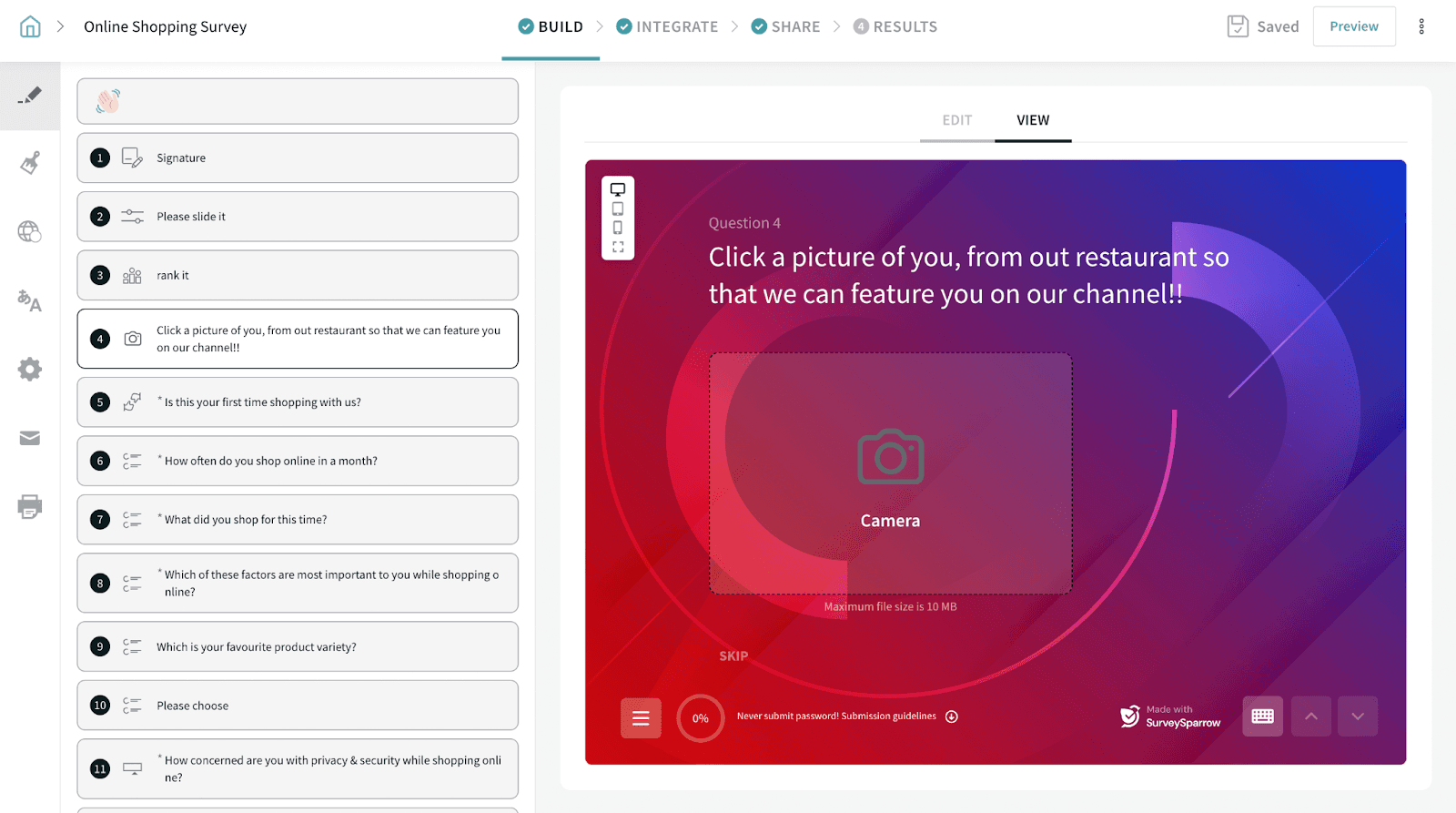The image size is (1456, 813).
Task: Go to next question with down chevron
Action: coord(1357,716)
